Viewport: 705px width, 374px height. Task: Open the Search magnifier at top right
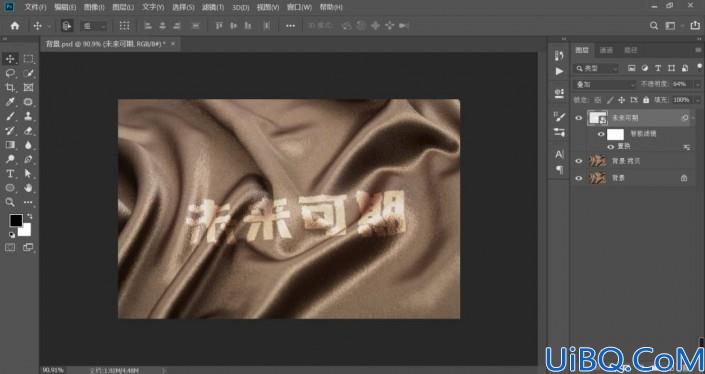(654, 26)
